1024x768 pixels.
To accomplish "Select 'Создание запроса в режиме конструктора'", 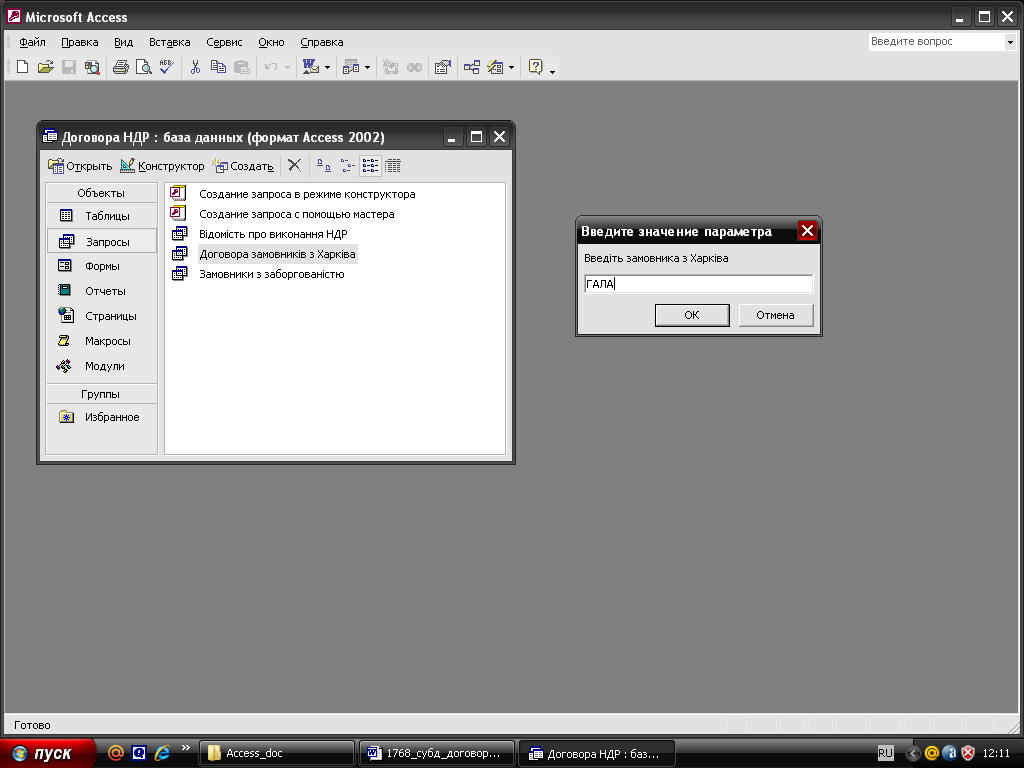I will point(293,194).
